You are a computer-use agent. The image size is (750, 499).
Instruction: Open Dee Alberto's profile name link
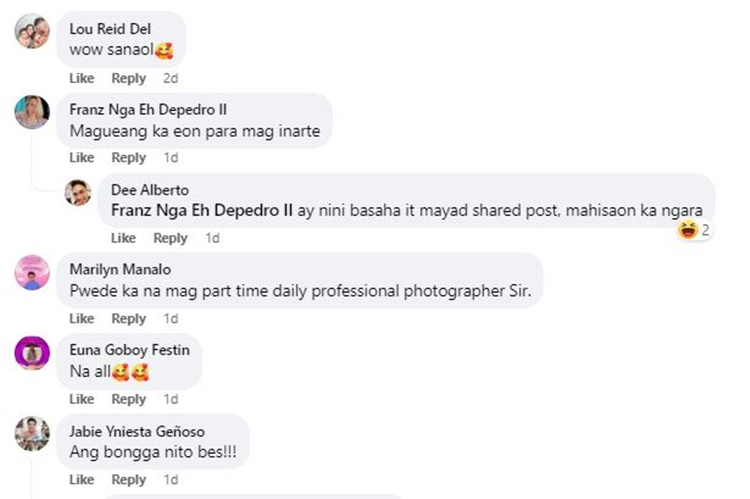click(x=150, y=190)
